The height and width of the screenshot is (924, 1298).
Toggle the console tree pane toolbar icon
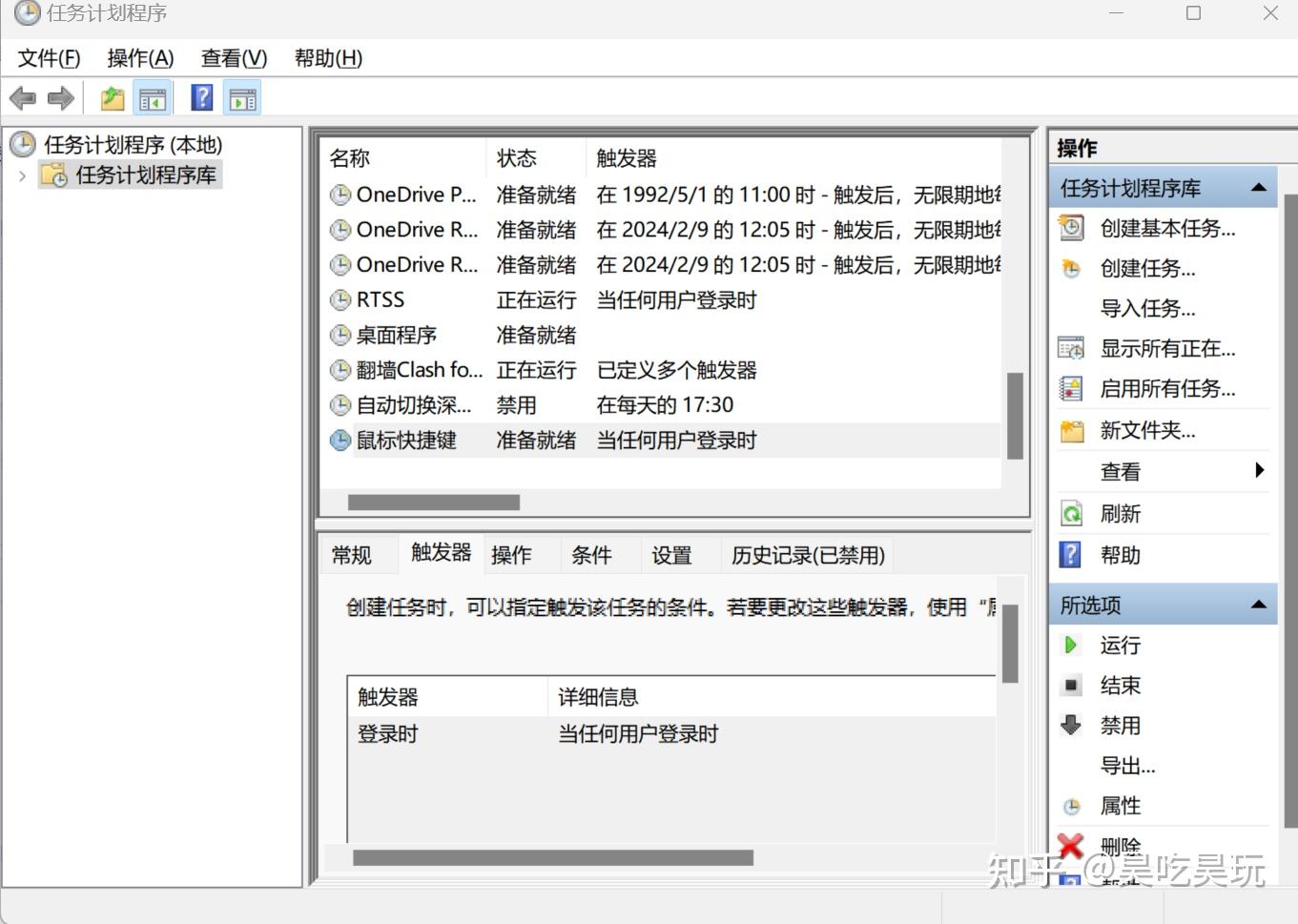pos(153,96)
